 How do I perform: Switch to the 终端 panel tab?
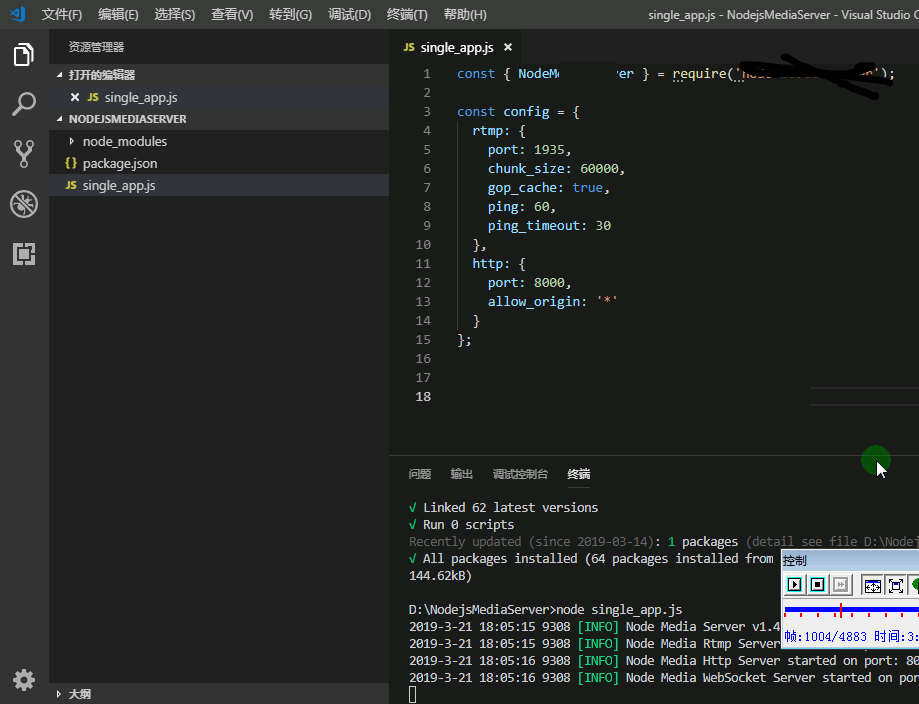click(x=578, y=474)
